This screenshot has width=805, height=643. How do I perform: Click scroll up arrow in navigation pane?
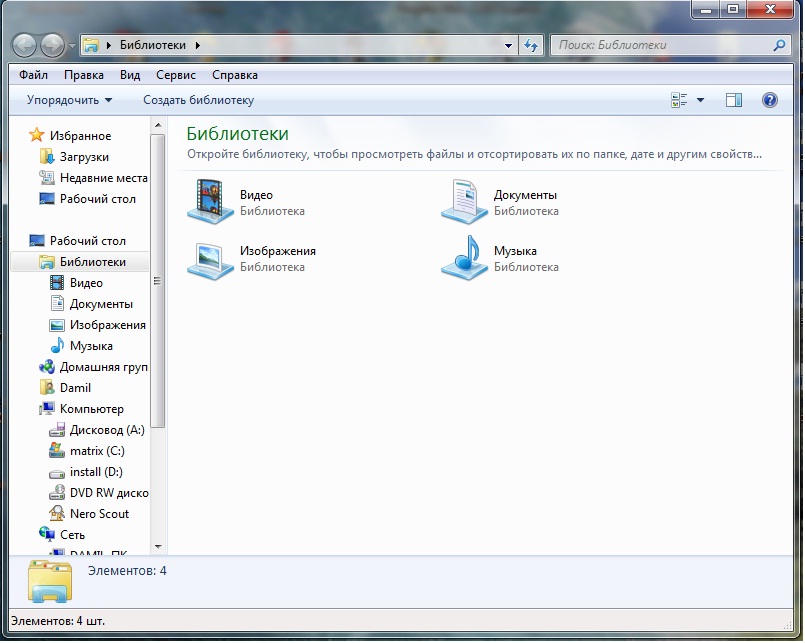pyautogui.click(x=158, y=125)
